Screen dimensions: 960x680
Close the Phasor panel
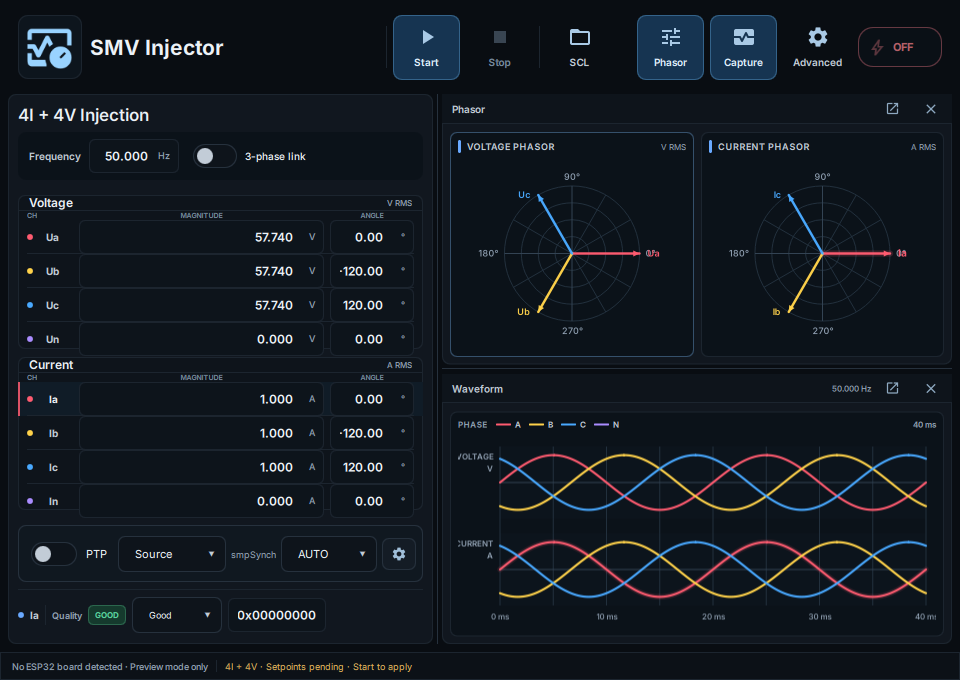931,109
